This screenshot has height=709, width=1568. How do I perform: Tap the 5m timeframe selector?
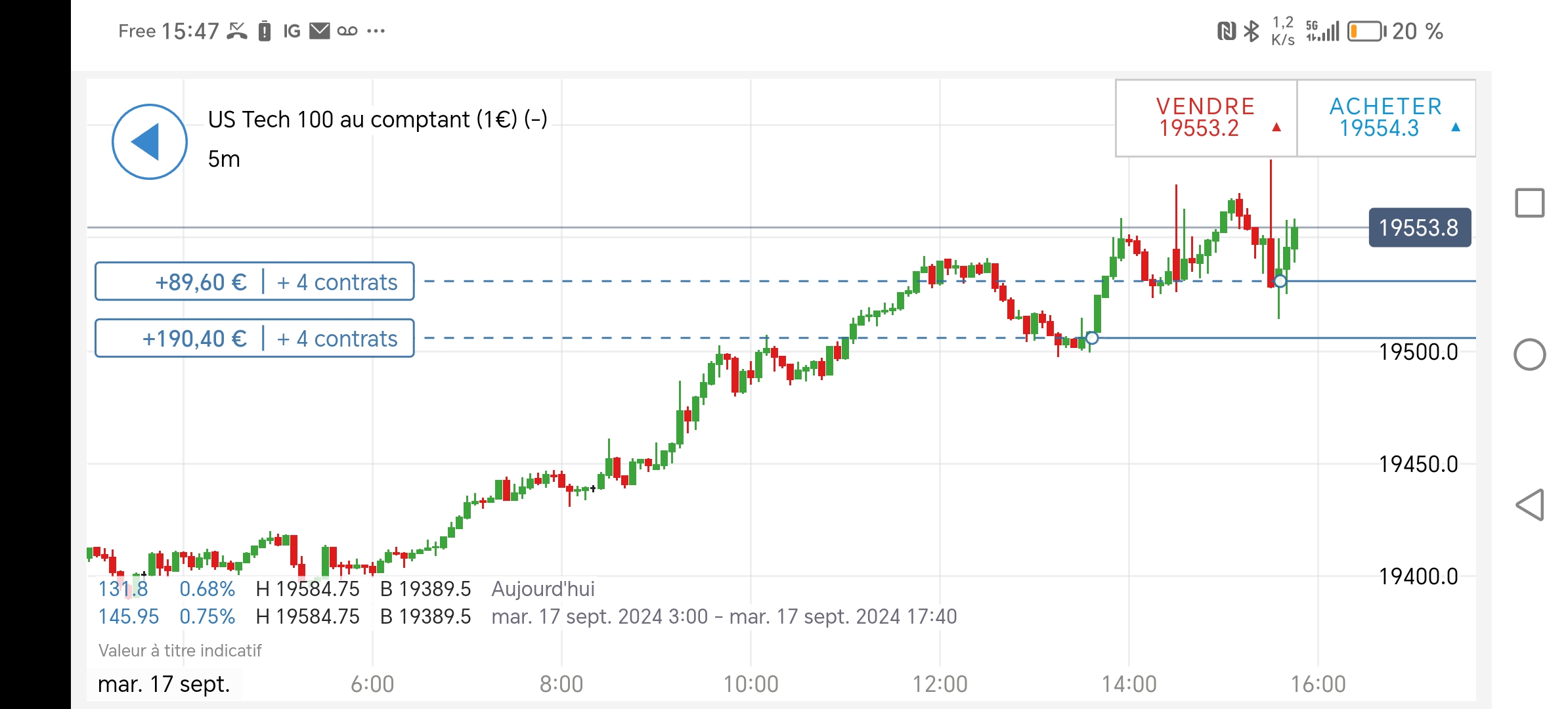pyautogui.click(x=224, y=160)
